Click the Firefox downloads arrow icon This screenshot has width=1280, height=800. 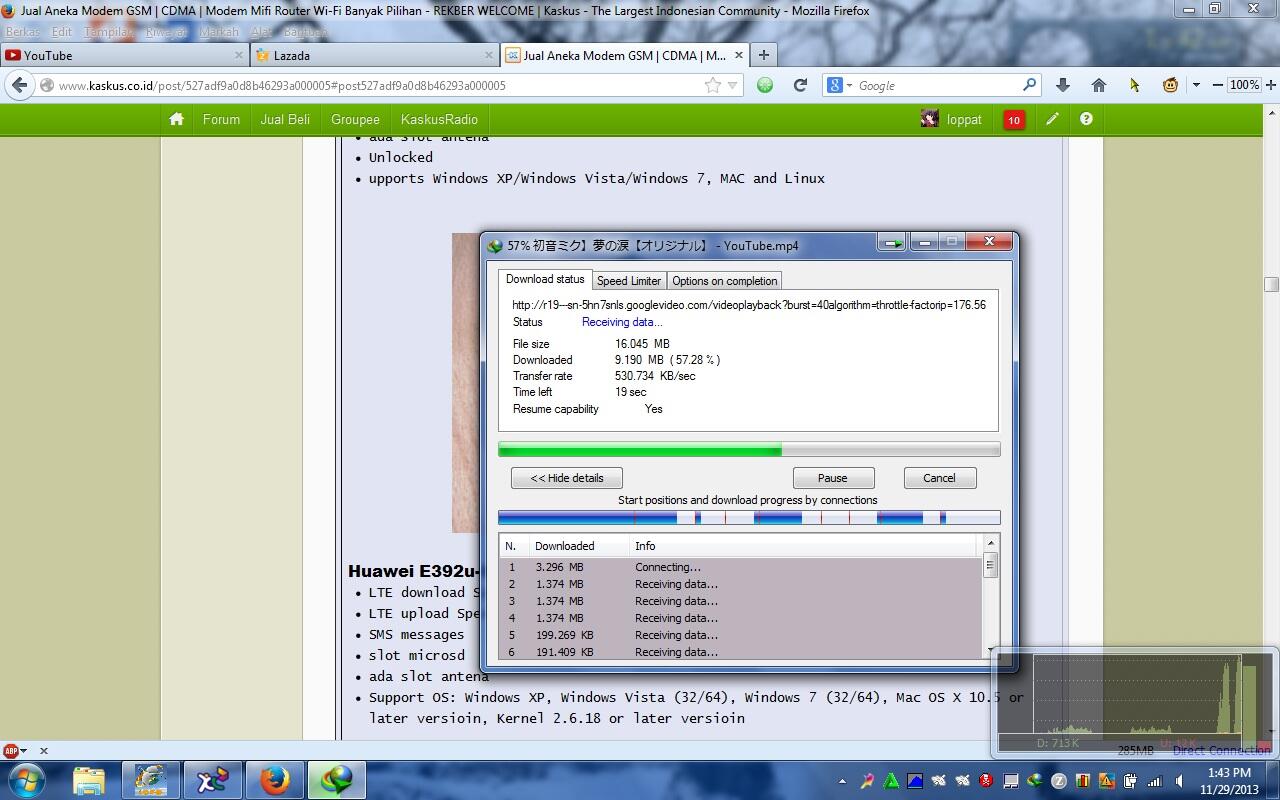tap(1063, 85)
